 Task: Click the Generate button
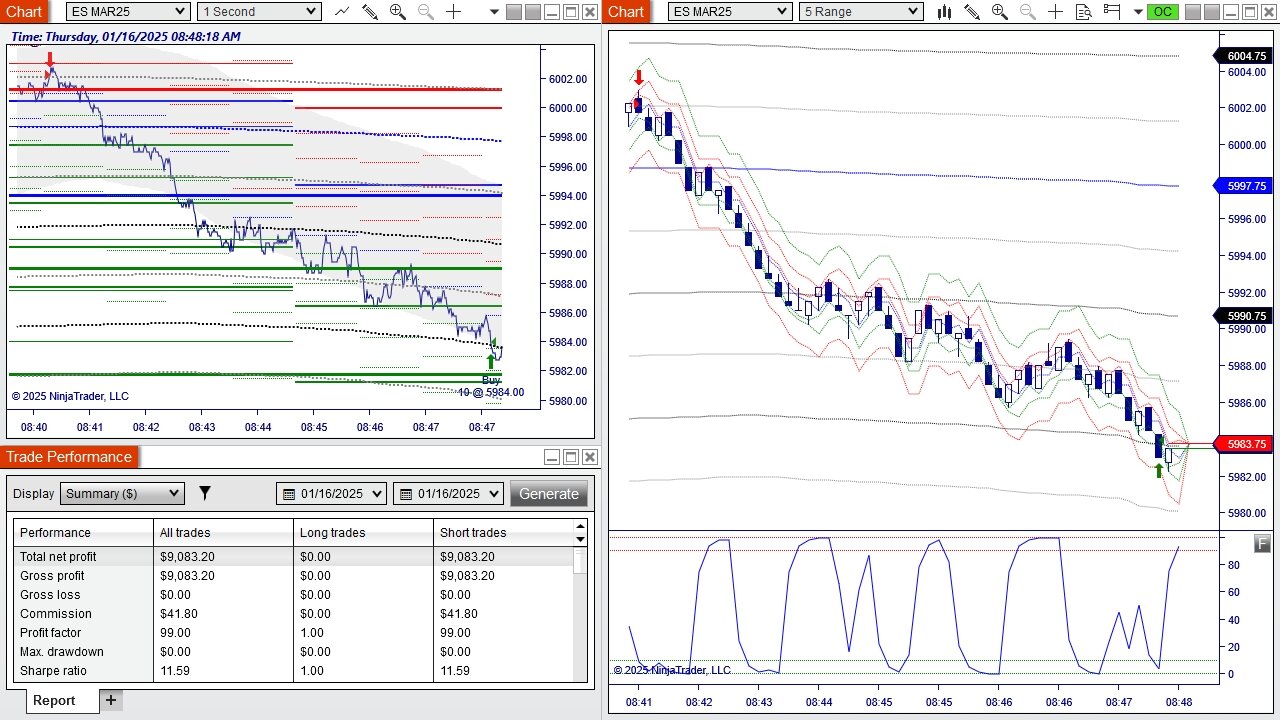click(548, 493)
